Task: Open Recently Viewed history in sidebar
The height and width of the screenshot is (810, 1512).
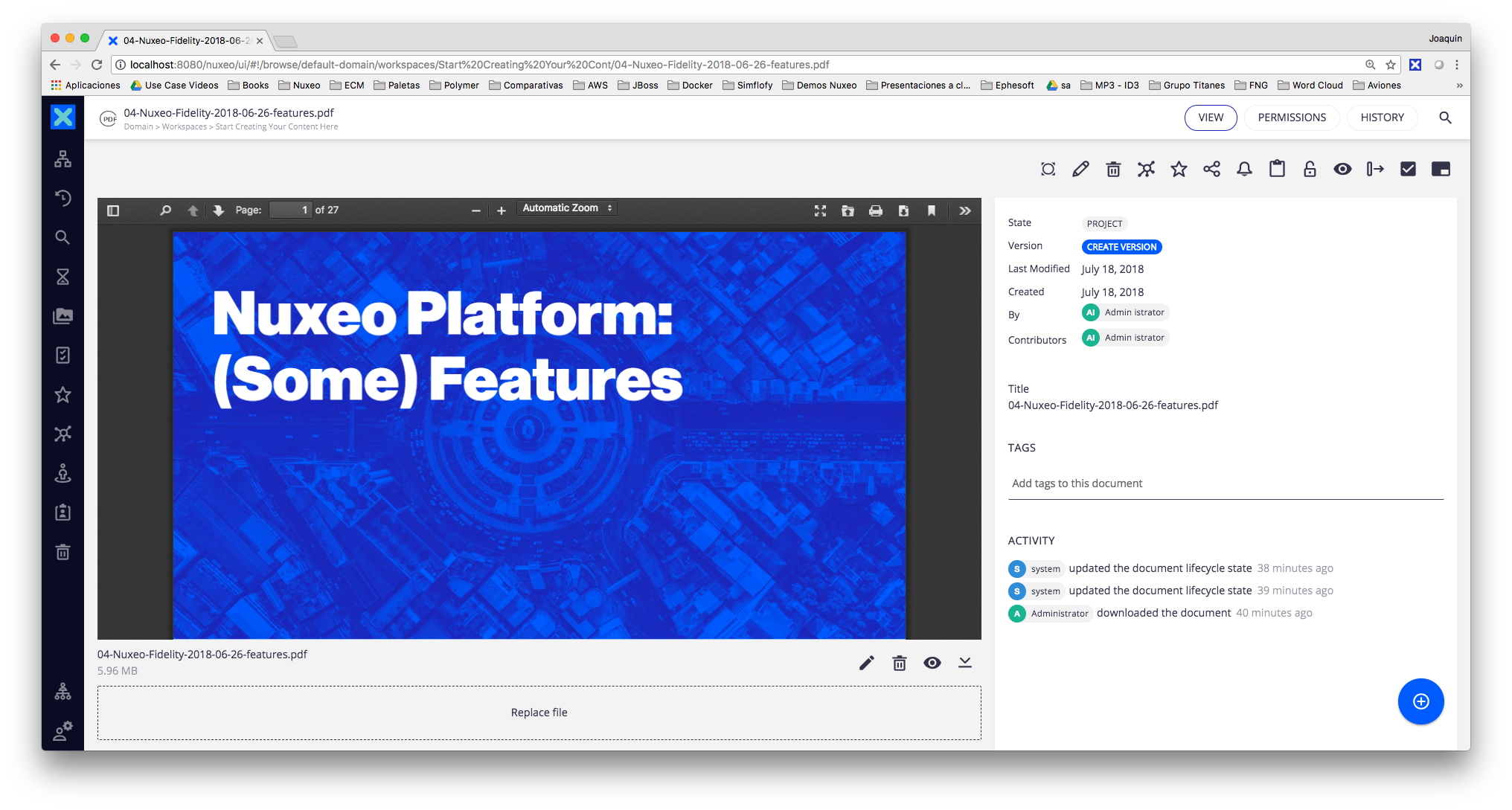Action: [x=63, y=198]
